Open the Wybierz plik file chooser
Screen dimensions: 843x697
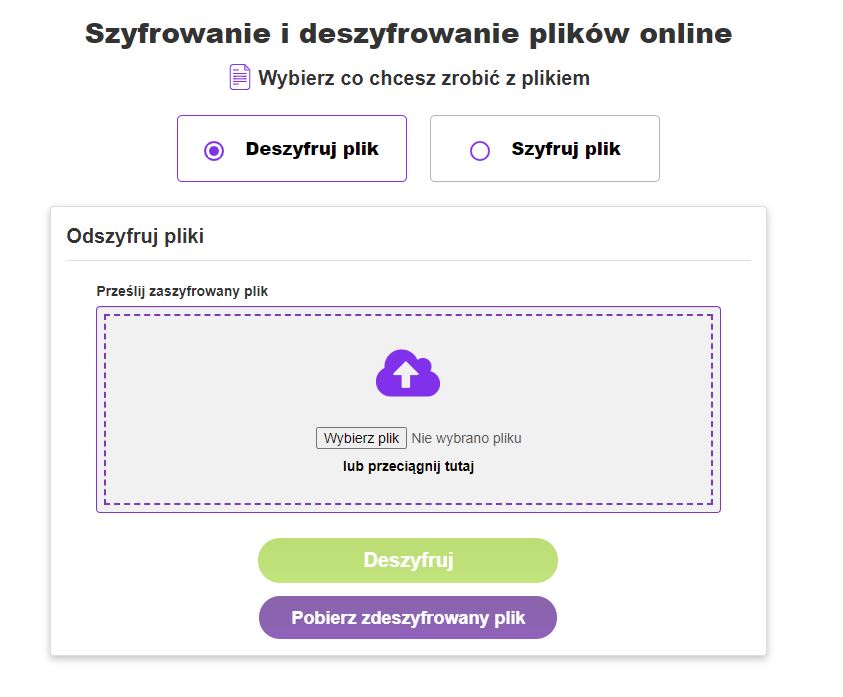point(361,438)
